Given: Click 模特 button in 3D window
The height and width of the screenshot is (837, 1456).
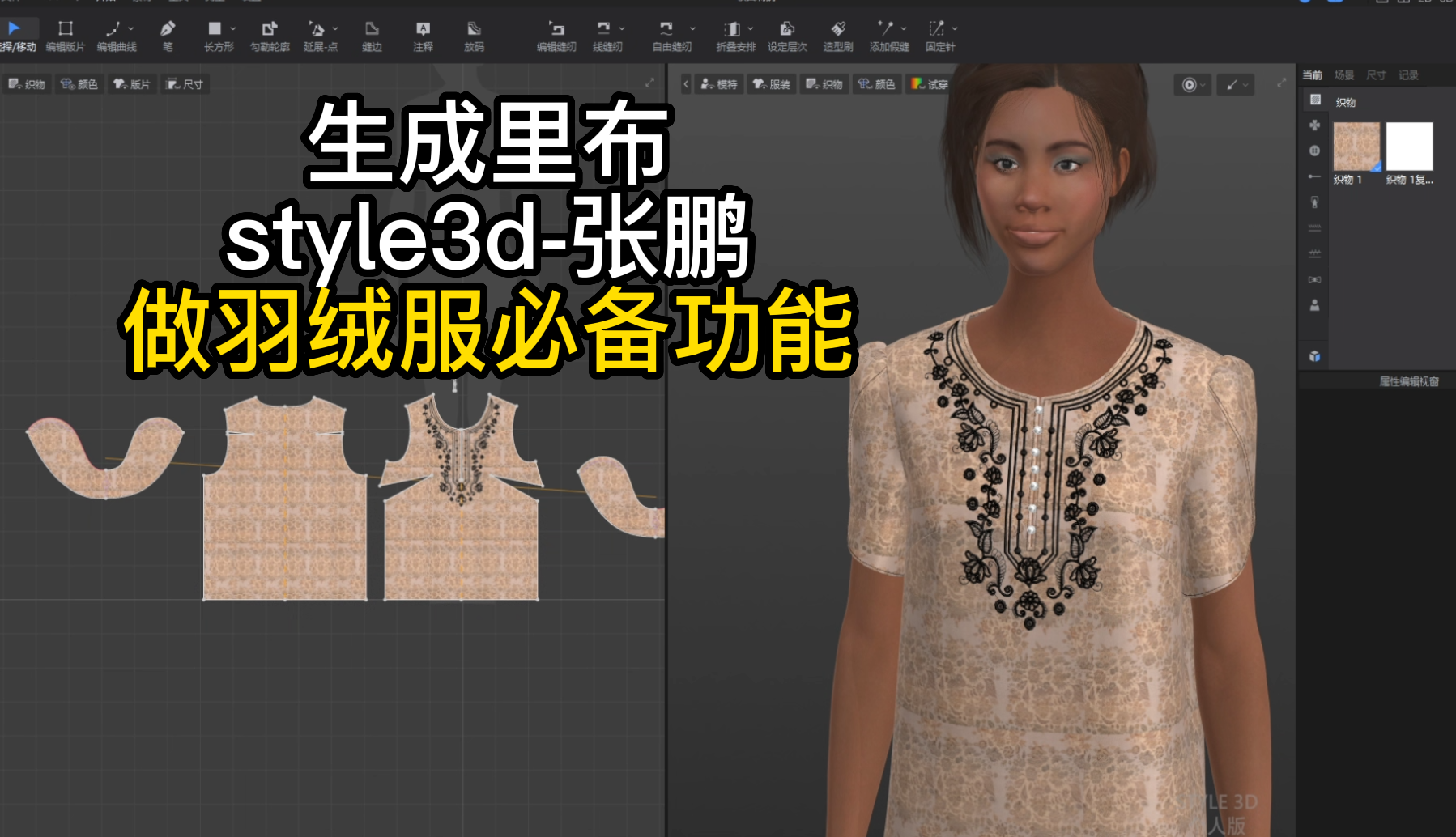Looking at the screenshot, I should coord(719,84).
